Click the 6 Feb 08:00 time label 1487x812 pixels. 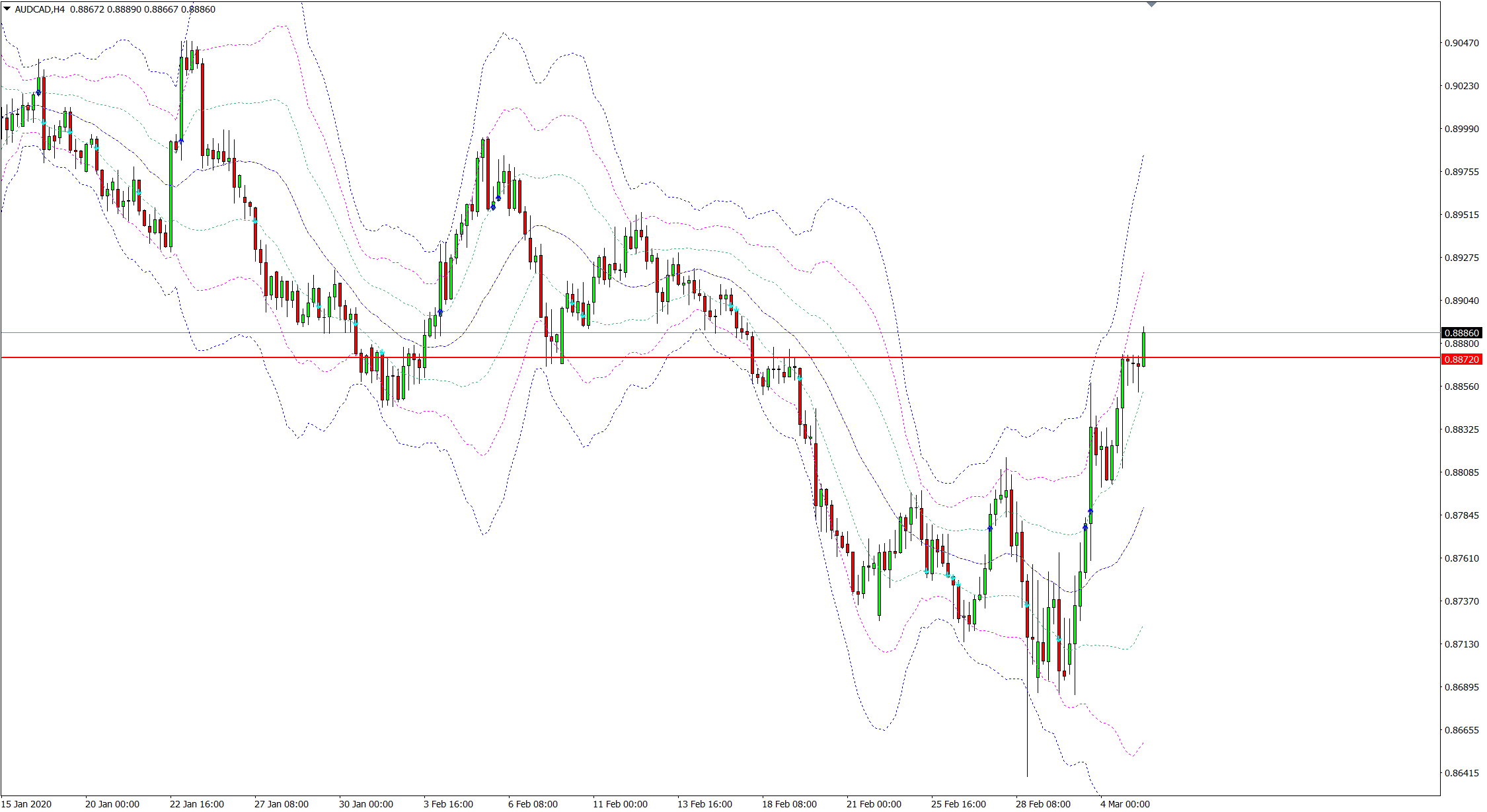click(x=533, y=804)
